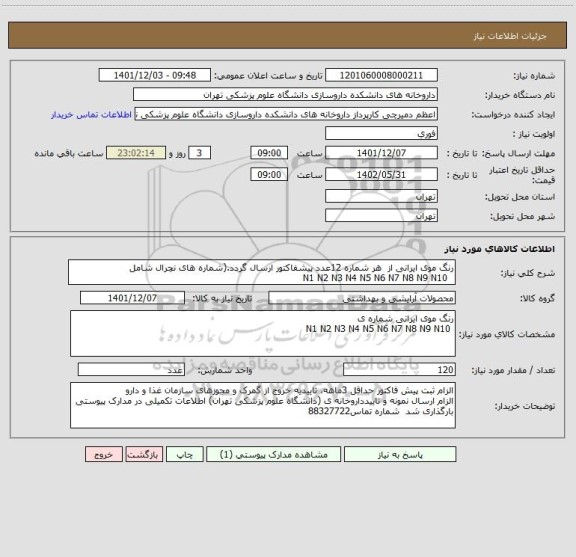Click the 'اولویت نیاز :' label

(x=534, y=134)
